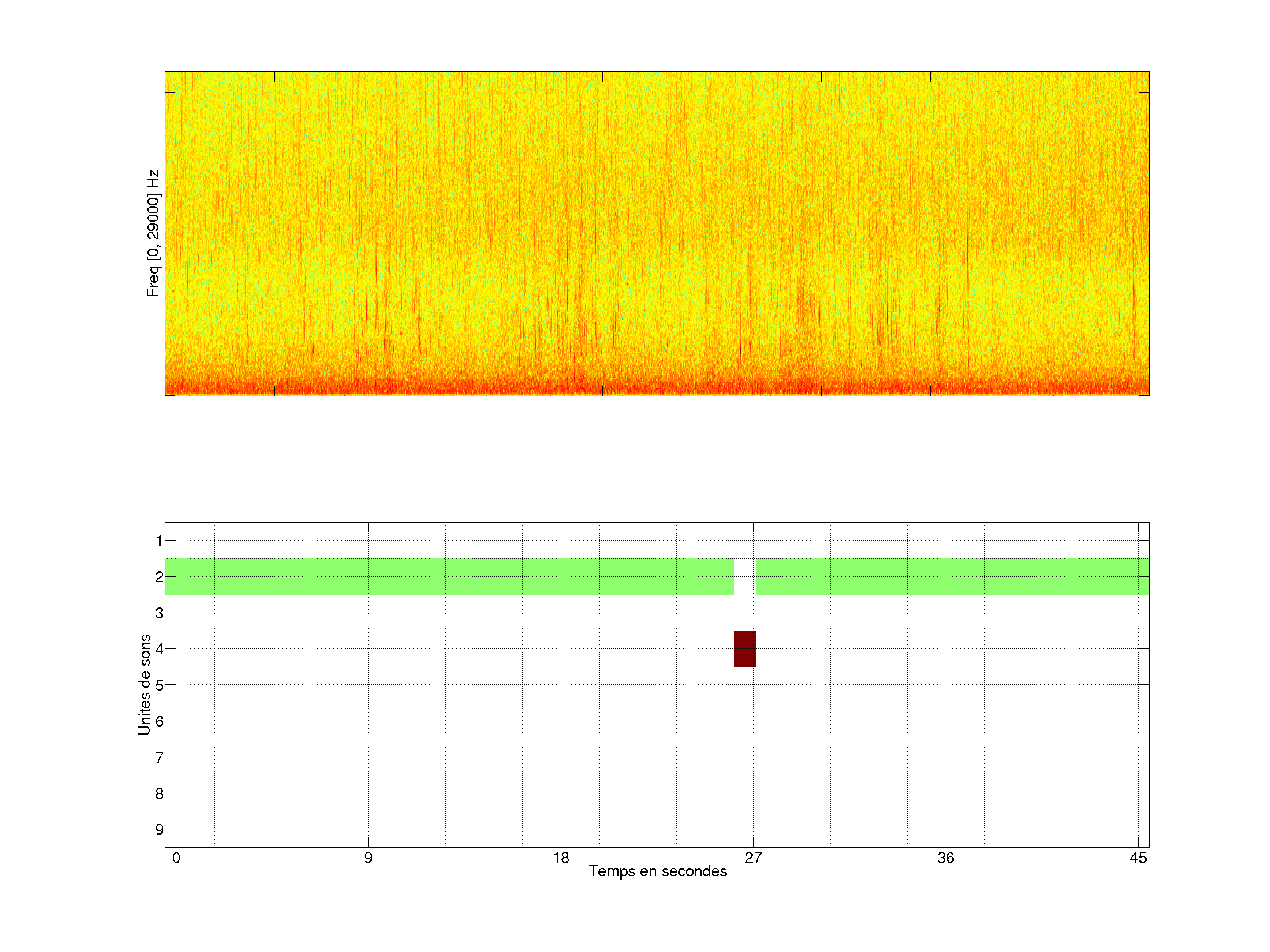The height and width of the screenshot is (952, 1270).
Task: Click the center of the spectrogram image
Action: [657, 234]
